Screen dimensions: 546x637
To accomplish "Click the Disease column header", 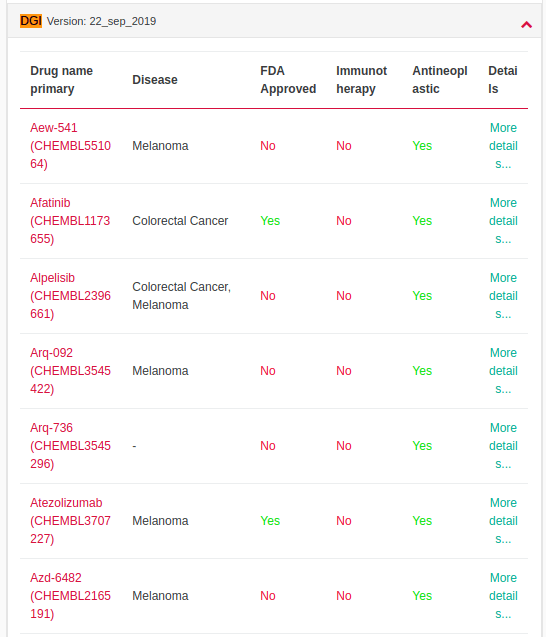I will point(155,80).
